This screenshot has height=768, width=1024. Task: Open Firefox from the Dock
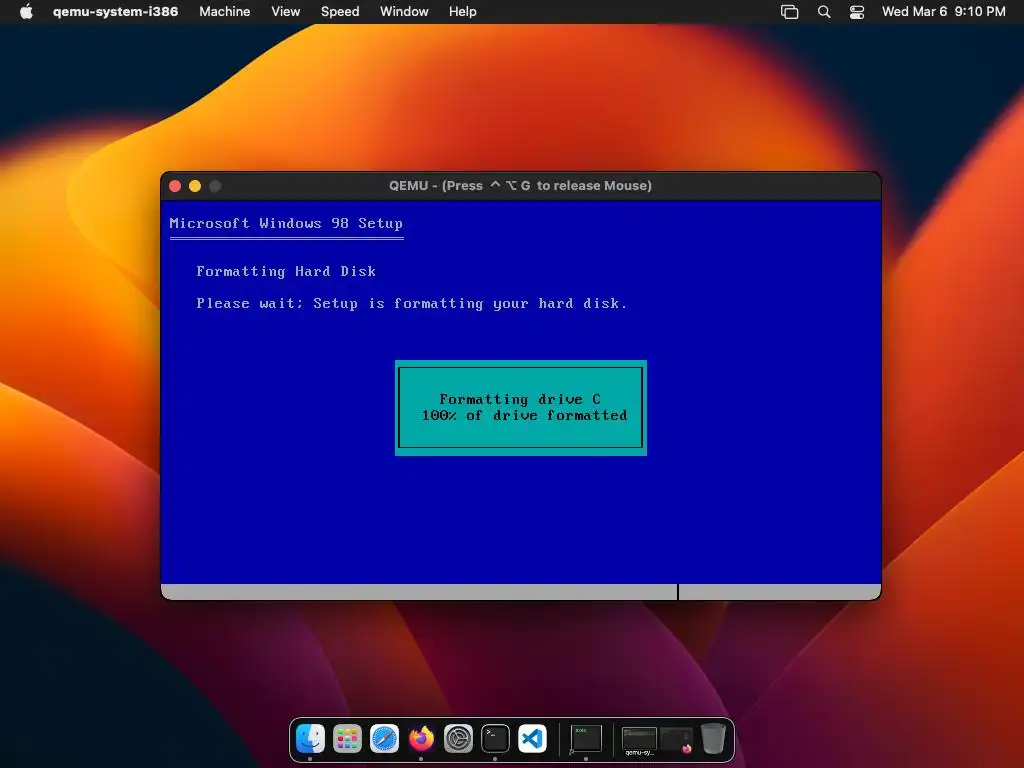(421, 739)
